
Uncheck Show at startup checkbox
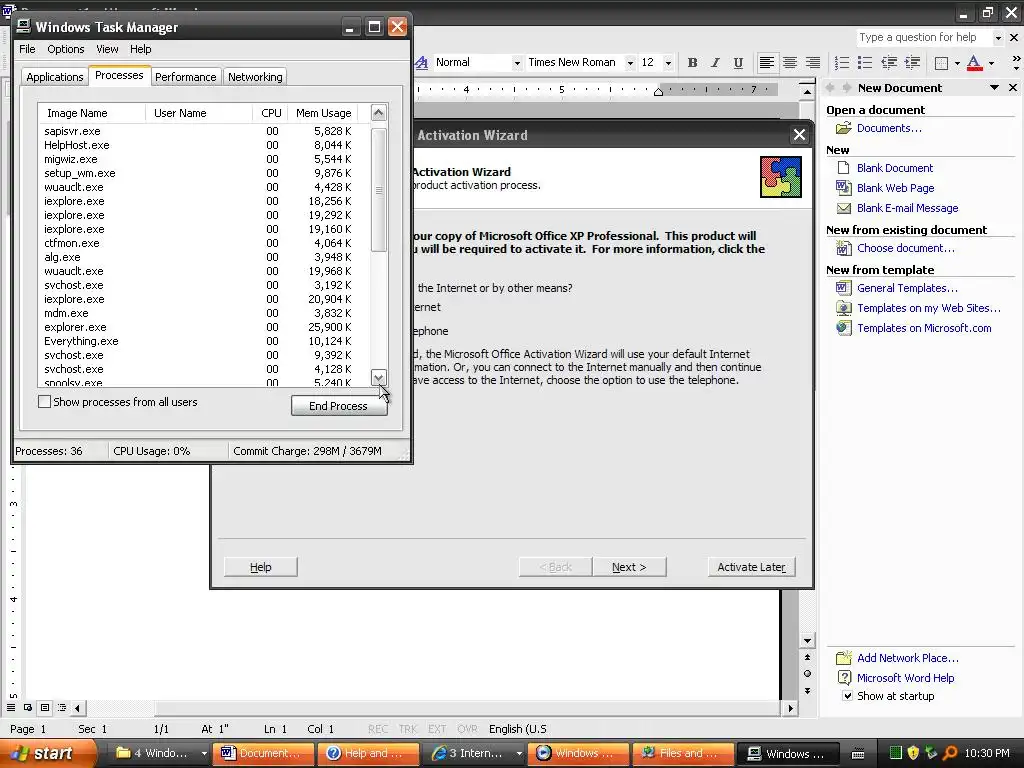click(x=847, y=696)
